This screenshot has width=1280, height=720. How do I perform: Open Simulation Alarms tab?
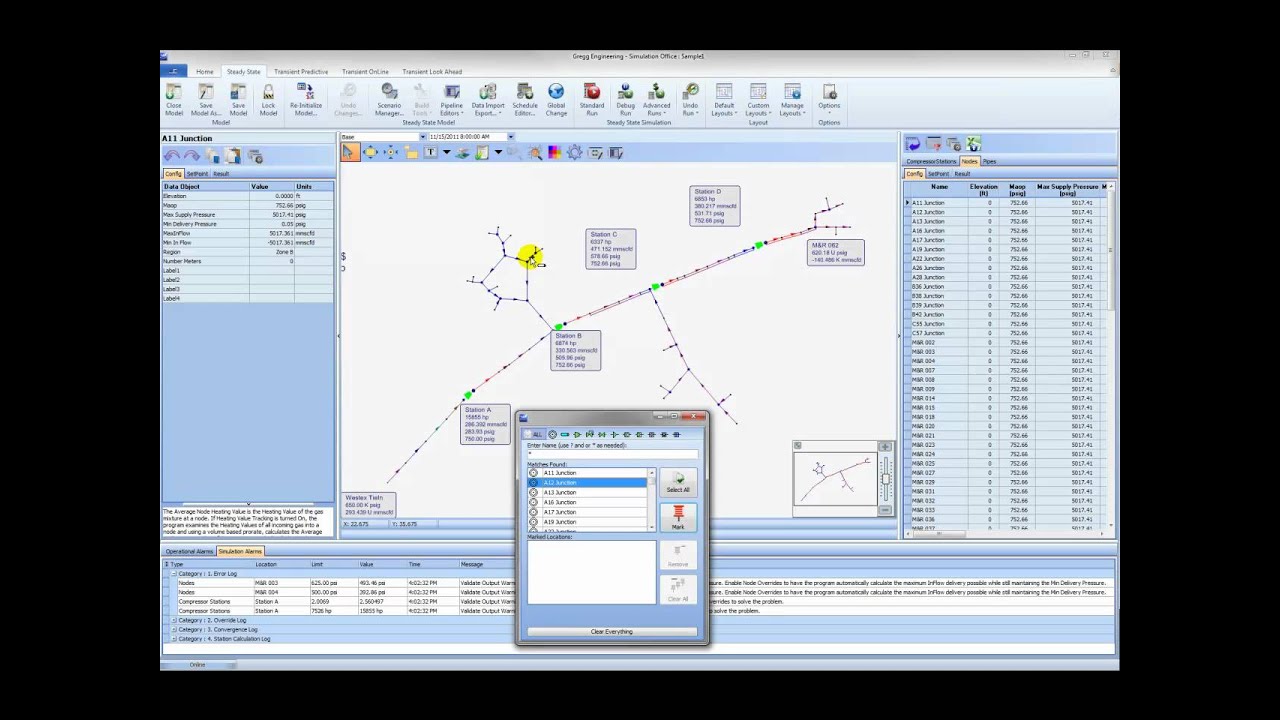pos(240,552)
